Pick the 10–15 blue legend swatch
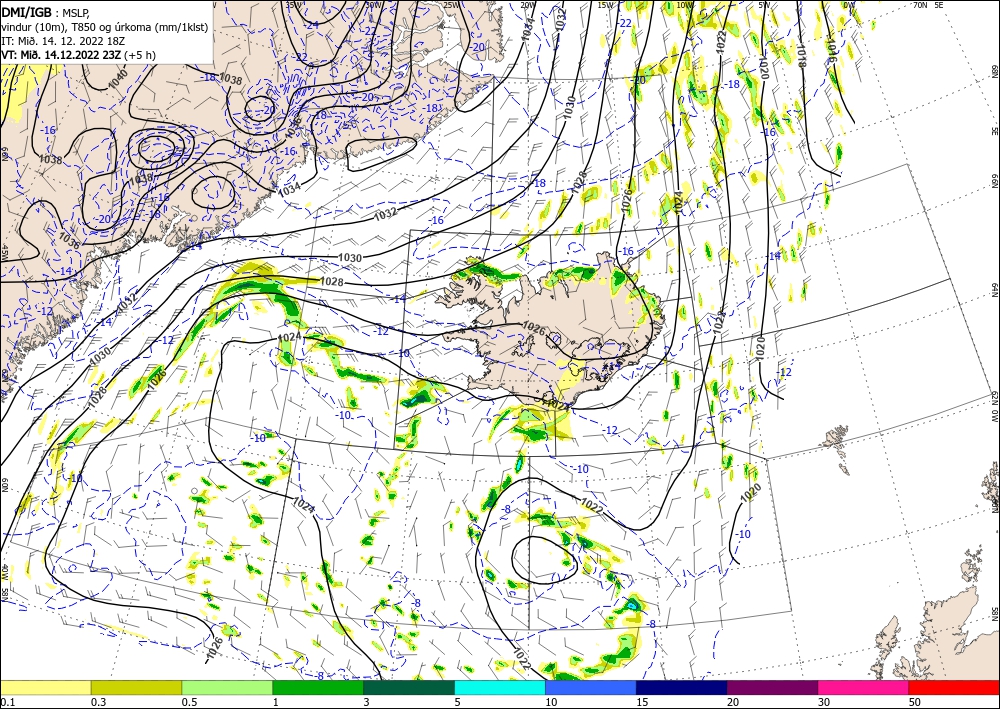The image size is (1000, 709). click(x=591, y=687)
